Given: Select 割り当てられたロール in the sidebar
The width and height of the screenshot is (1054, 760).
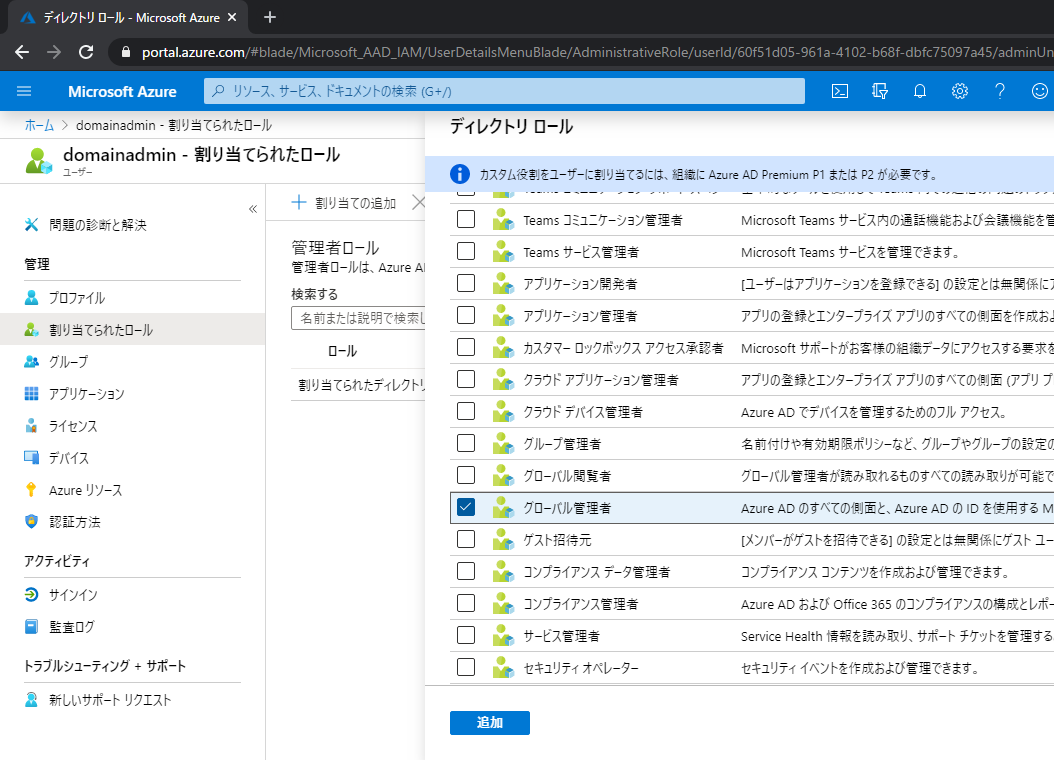Looking at the screenshot, I should (132, 329).
